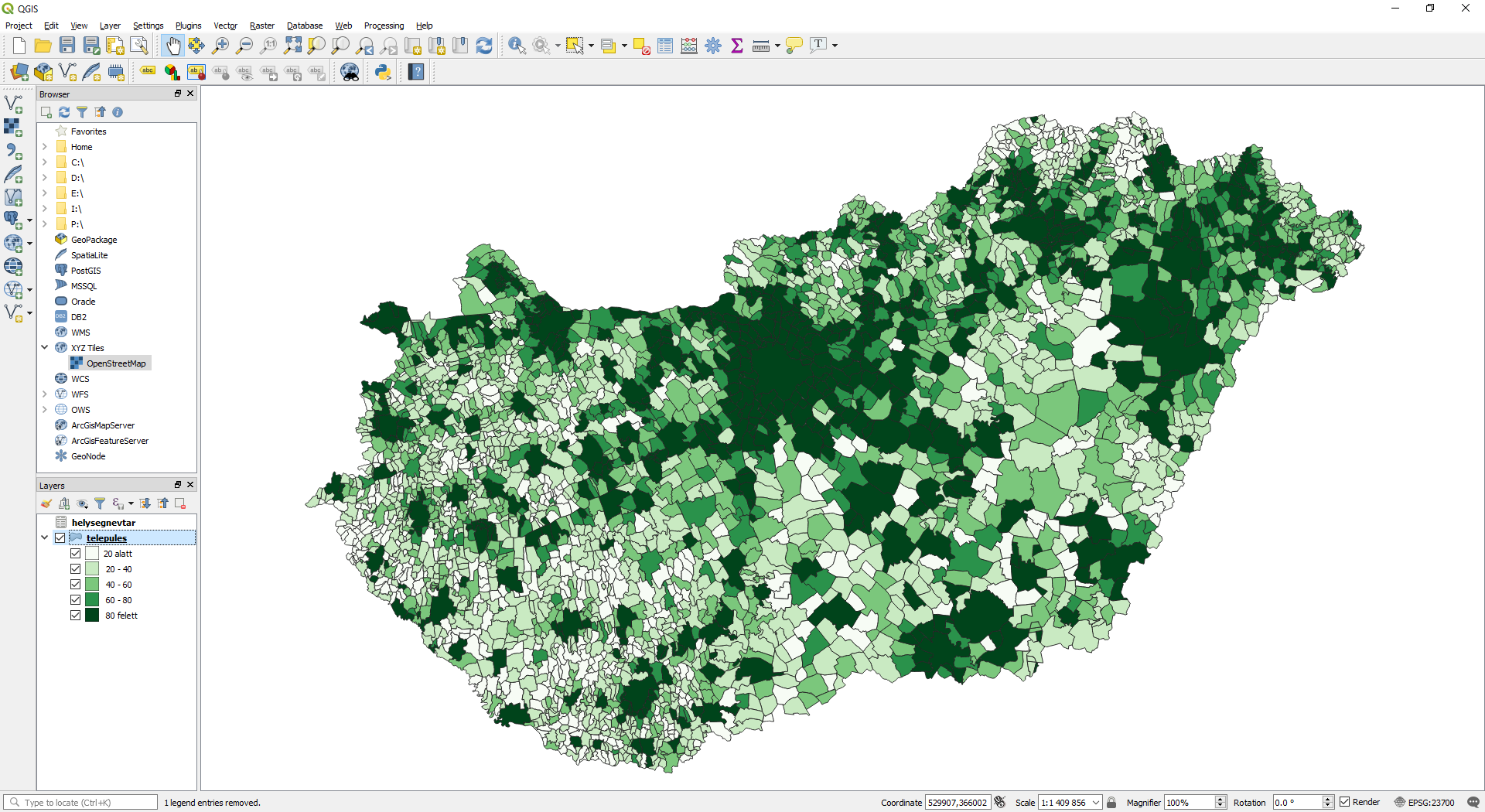Screen dimensions: 1485x812
Task: Deselect features from all layers
Action: [641, 46]
